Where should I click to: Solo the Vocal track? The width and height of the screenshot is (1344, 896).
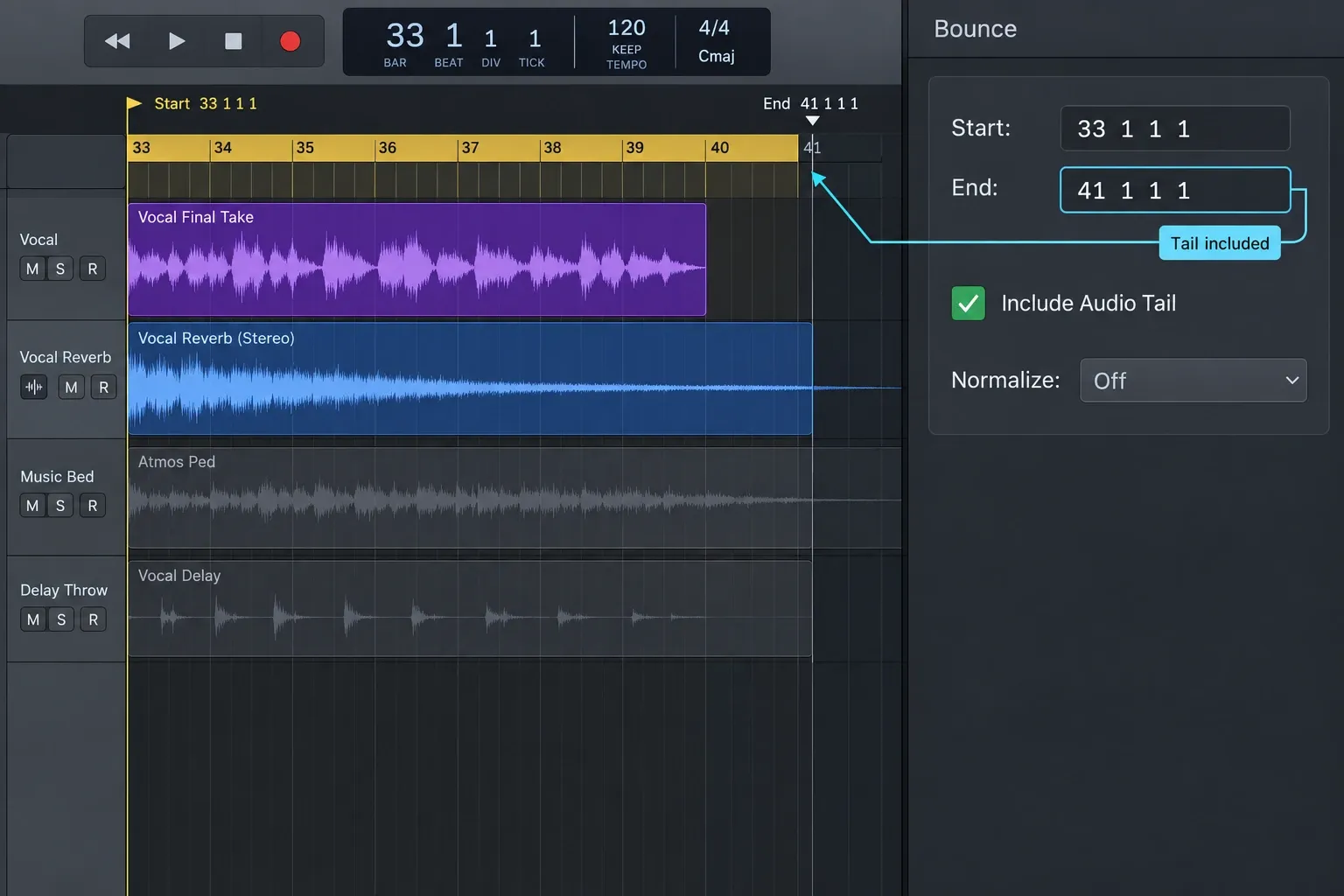point(60,269)
